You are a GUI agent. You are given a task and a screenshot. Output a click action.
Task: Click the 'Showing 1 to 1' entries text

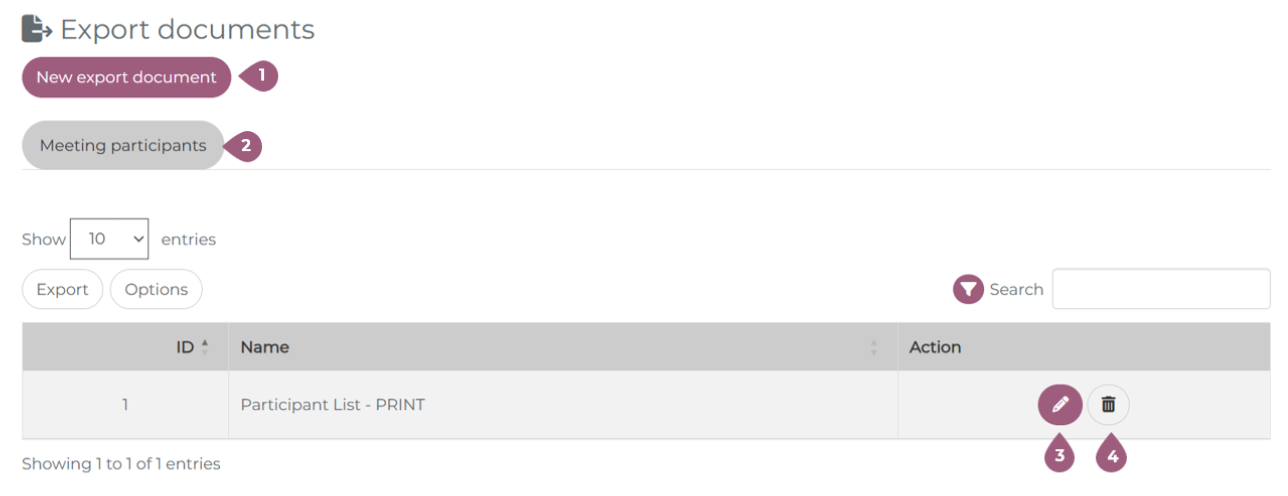121,464
